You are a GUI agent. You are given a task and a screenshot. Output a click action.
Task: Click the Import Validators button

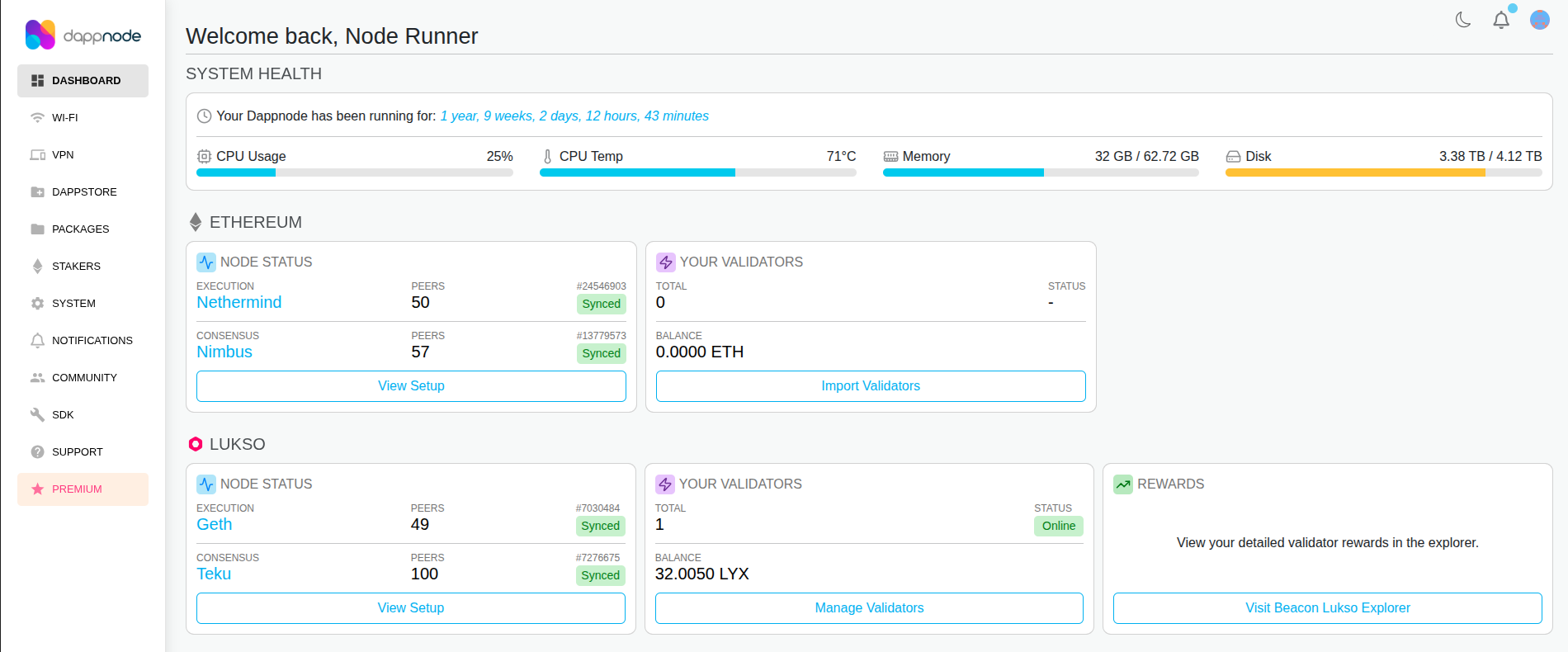point(870,386)
